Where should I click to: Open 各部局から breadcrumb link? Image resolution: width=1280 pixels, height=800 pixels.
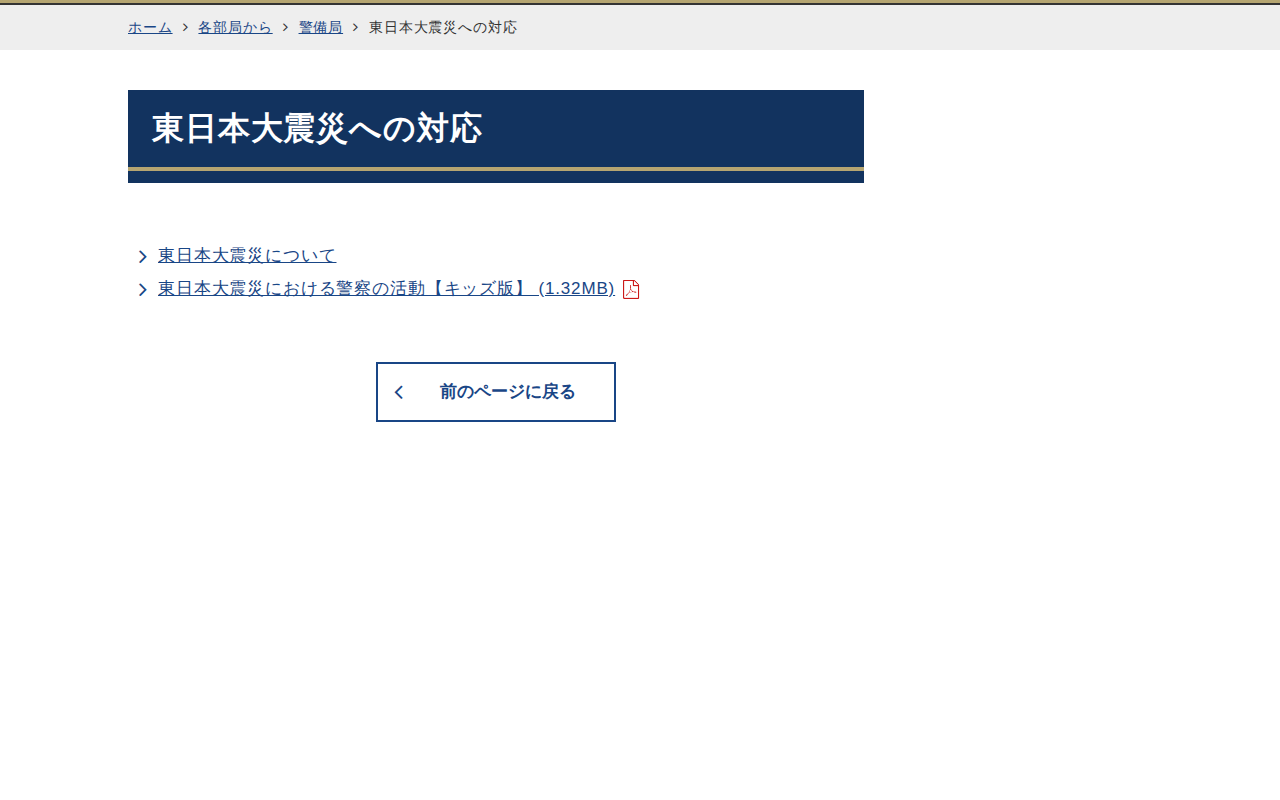pos(235,28)
